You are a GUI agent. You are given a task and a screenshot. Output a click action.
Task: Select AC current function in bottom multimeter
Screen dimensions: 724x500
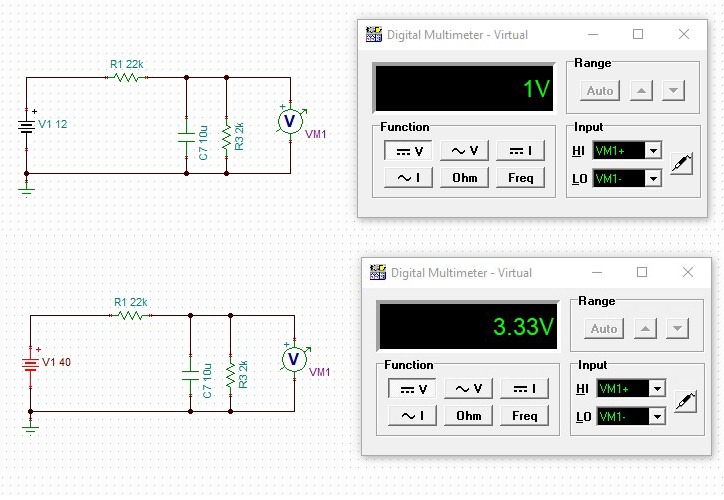coord(412,416)
